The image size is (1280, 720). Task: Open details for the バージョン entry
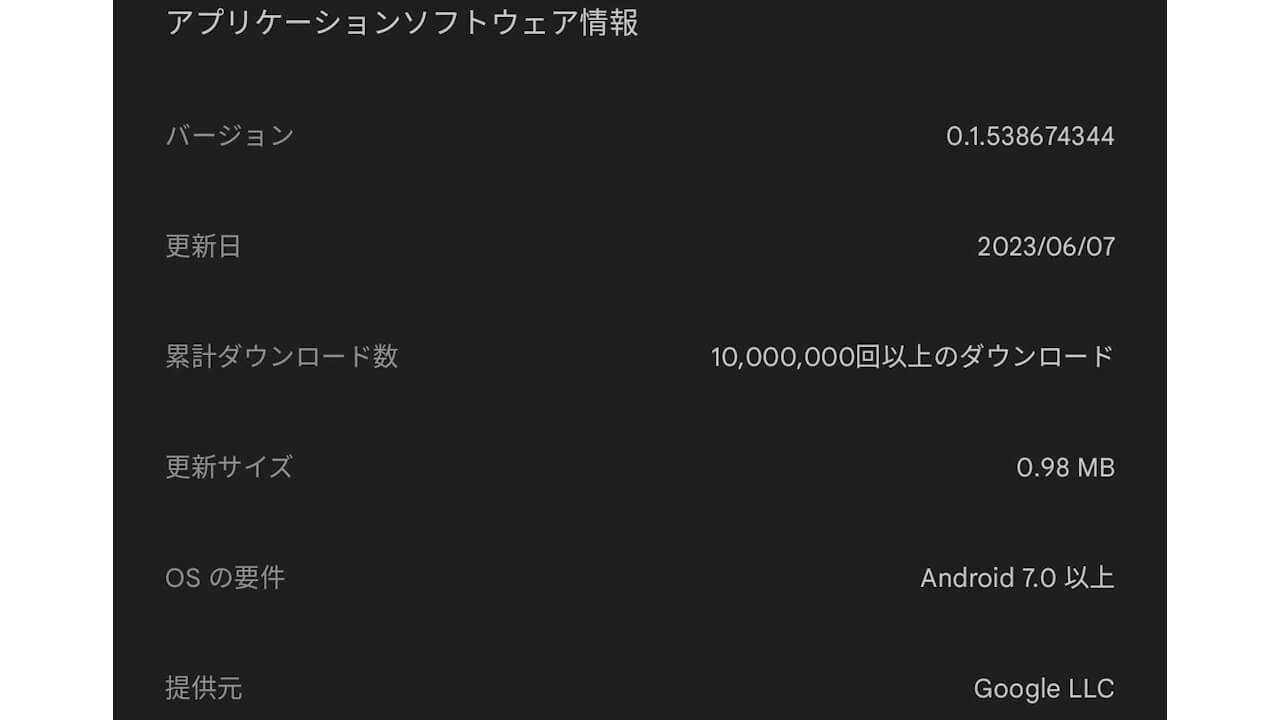pos(640,137)
